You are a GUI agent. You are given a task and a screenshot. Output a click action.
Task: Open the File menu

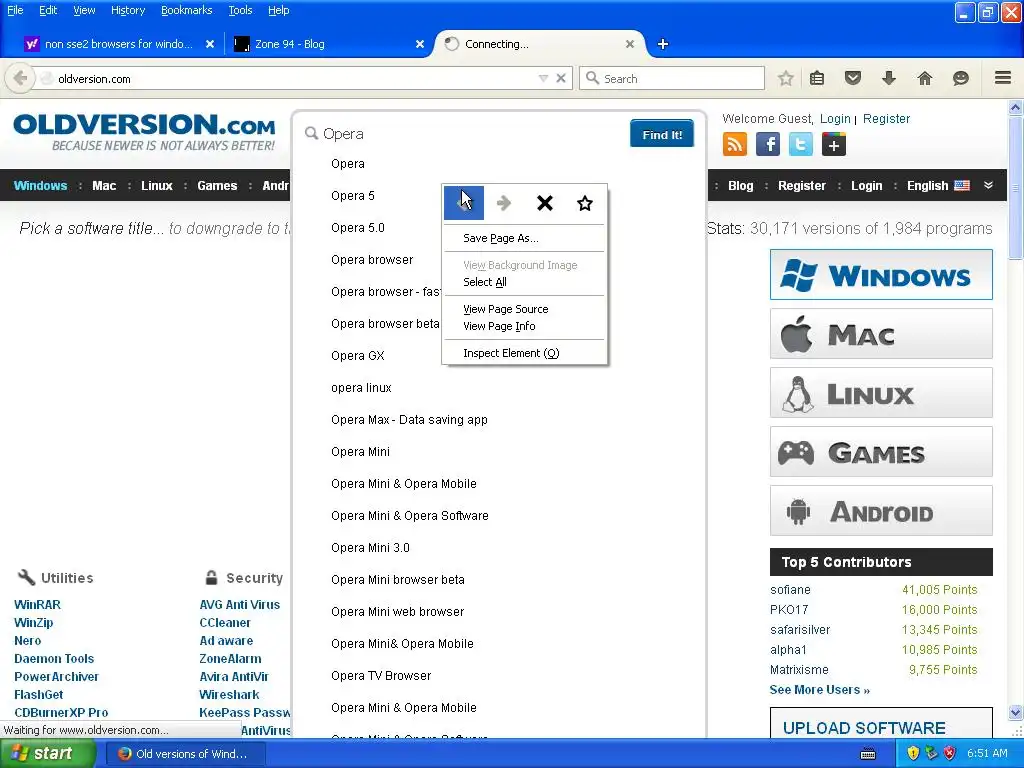pyautogui.click(x=15, y=10)
